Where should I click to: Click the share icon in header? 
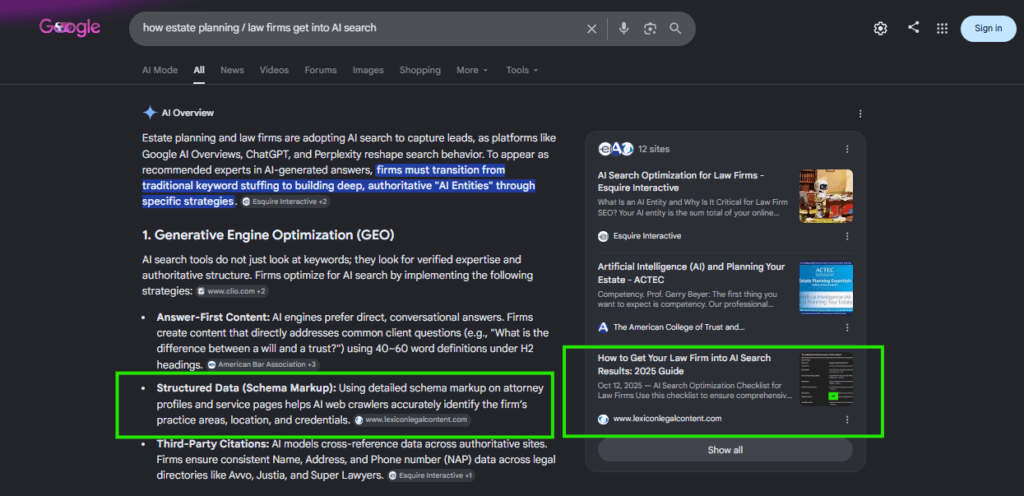[914, 27]
